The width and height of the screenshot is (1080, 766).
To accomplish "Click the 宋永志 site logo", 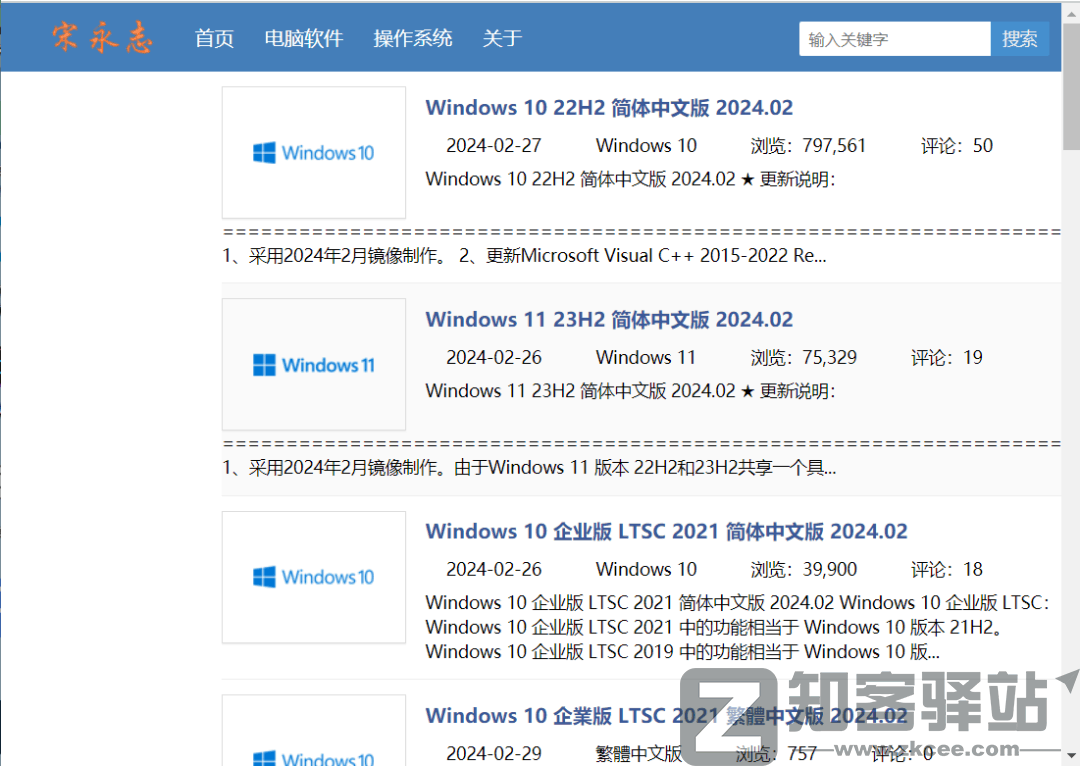I will (x=102, y=38).
